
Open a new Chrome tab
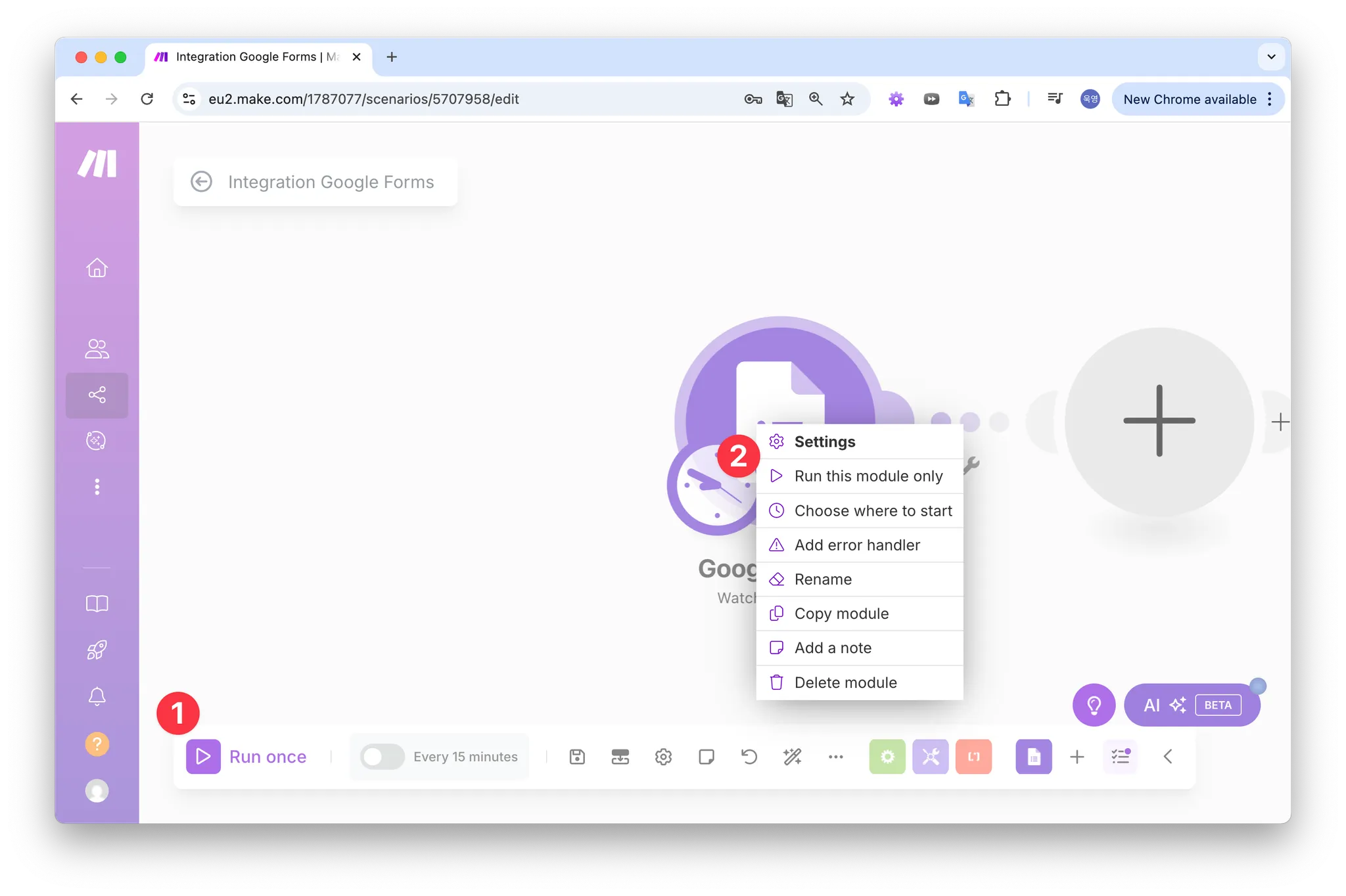click(392, 57)
